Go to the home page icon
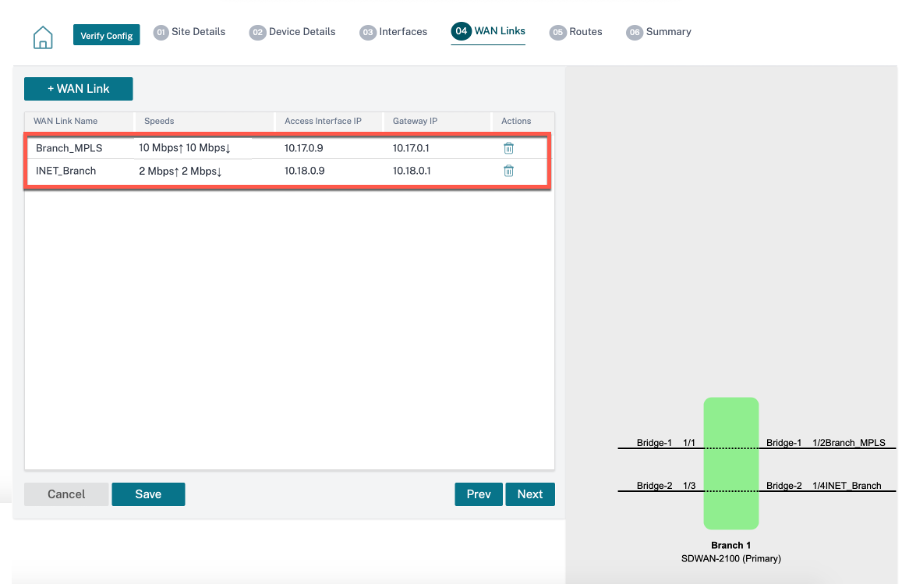This screenshot has width=902, height=584. tap(43, 37)
